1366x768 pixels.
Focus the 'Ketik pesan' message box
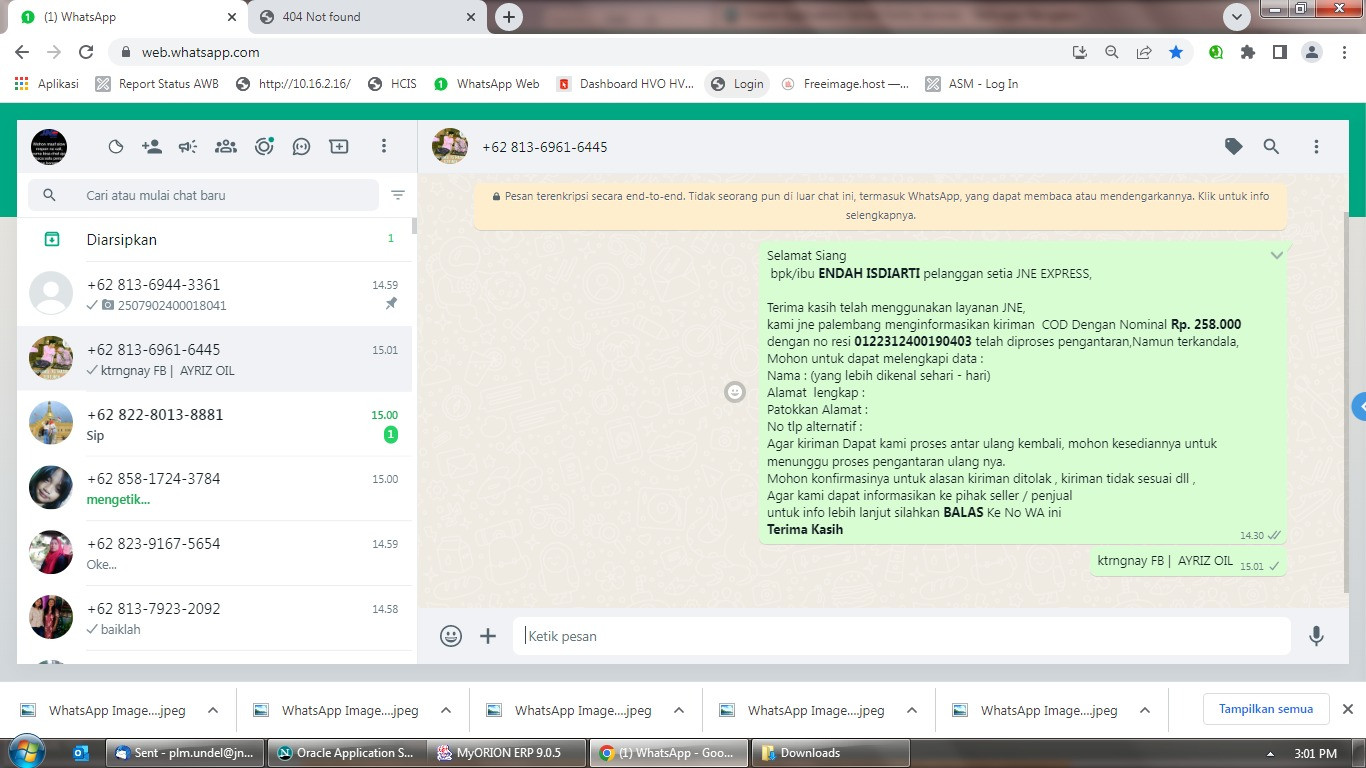point(902,636)
